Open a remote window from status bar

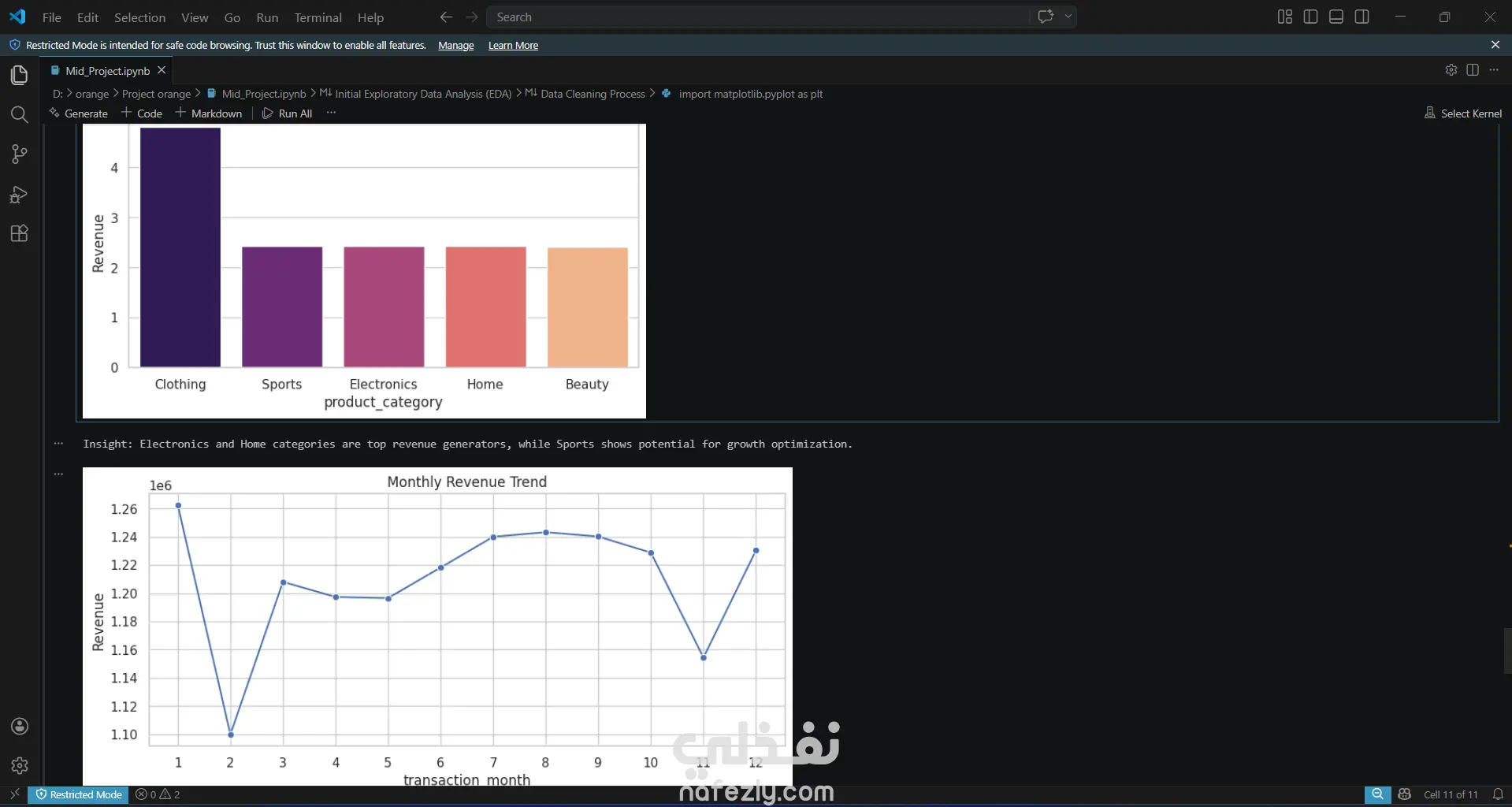tap(14, 794)
